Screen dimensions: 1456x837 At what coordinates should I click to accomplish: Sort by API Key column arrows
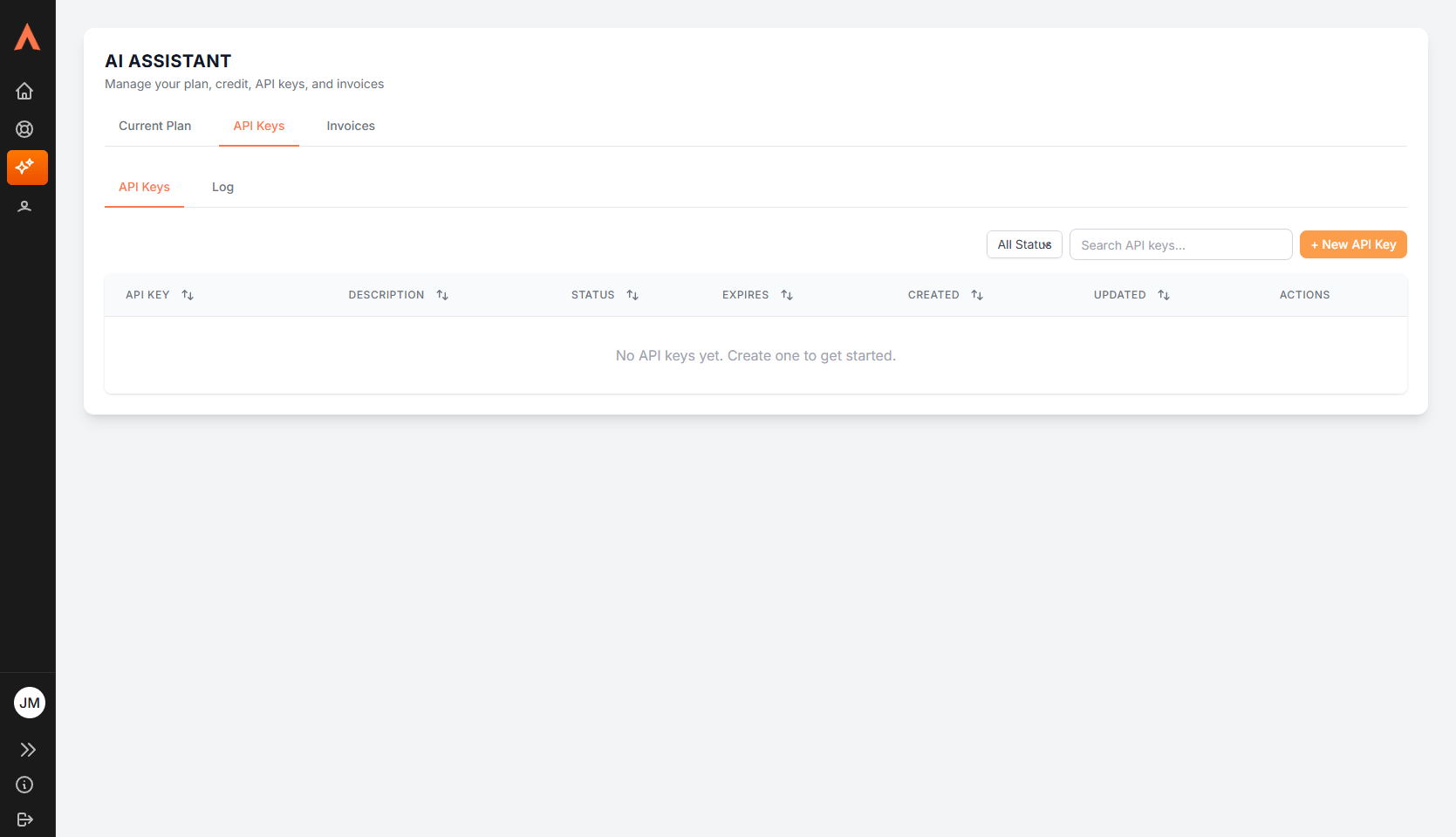[188, 295]
